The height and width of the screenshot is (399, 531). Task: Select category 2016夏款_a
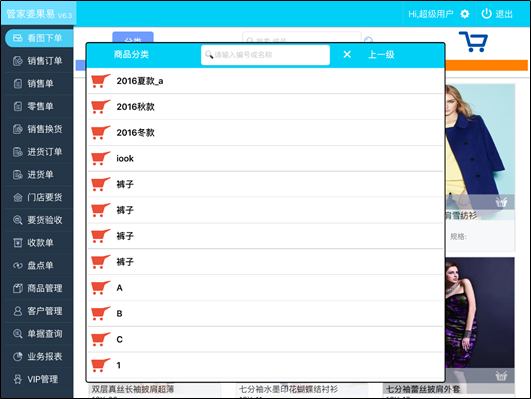tap(266, 81)
